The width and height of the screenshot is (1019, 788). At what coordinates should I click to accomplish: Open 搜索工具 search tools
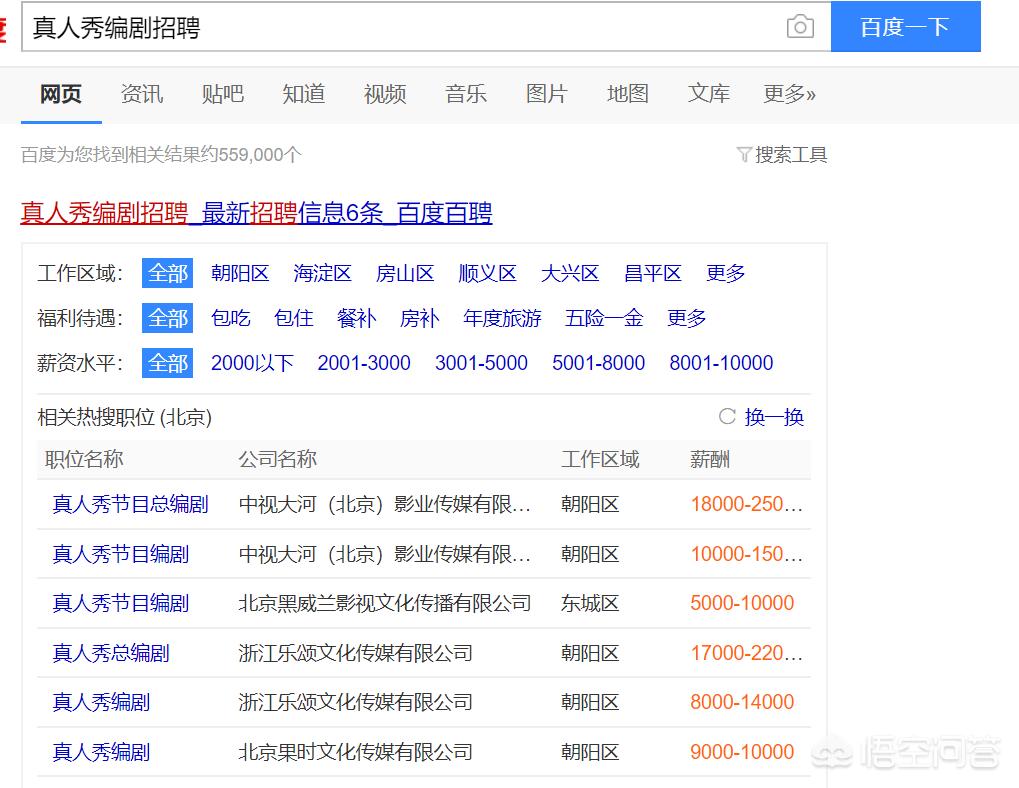click(x=791, y=155)
